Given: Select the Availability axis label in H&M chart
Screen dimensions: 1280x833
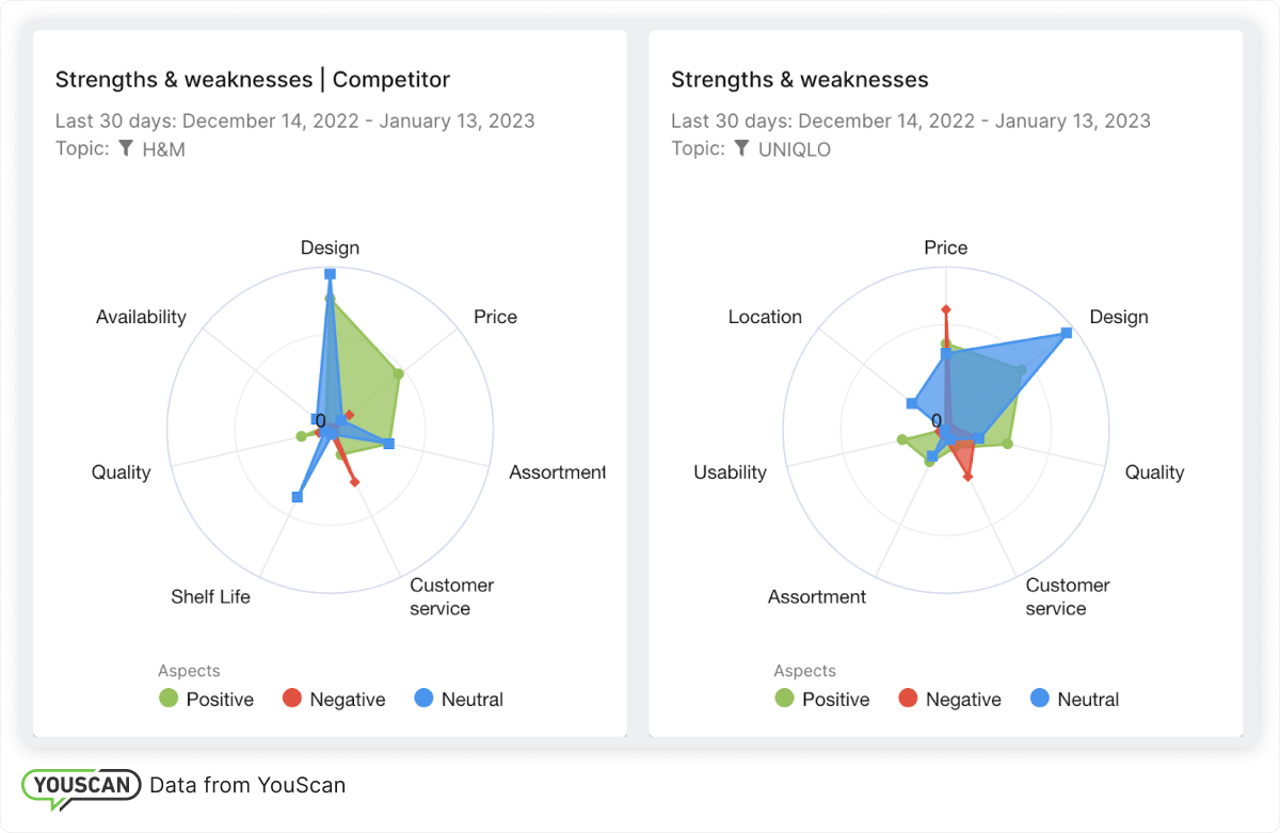Looking at the screenshot, I should click(x=141, y=317).
